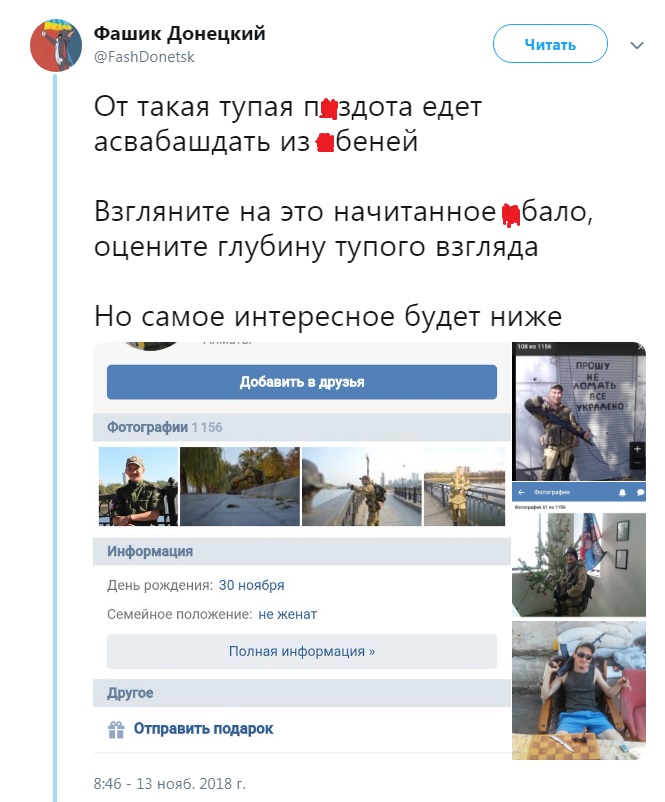Open the tweet options chevron menu
Image resolution: width=665 pixels, height=802 pixels.
click(x=637, y=46)
